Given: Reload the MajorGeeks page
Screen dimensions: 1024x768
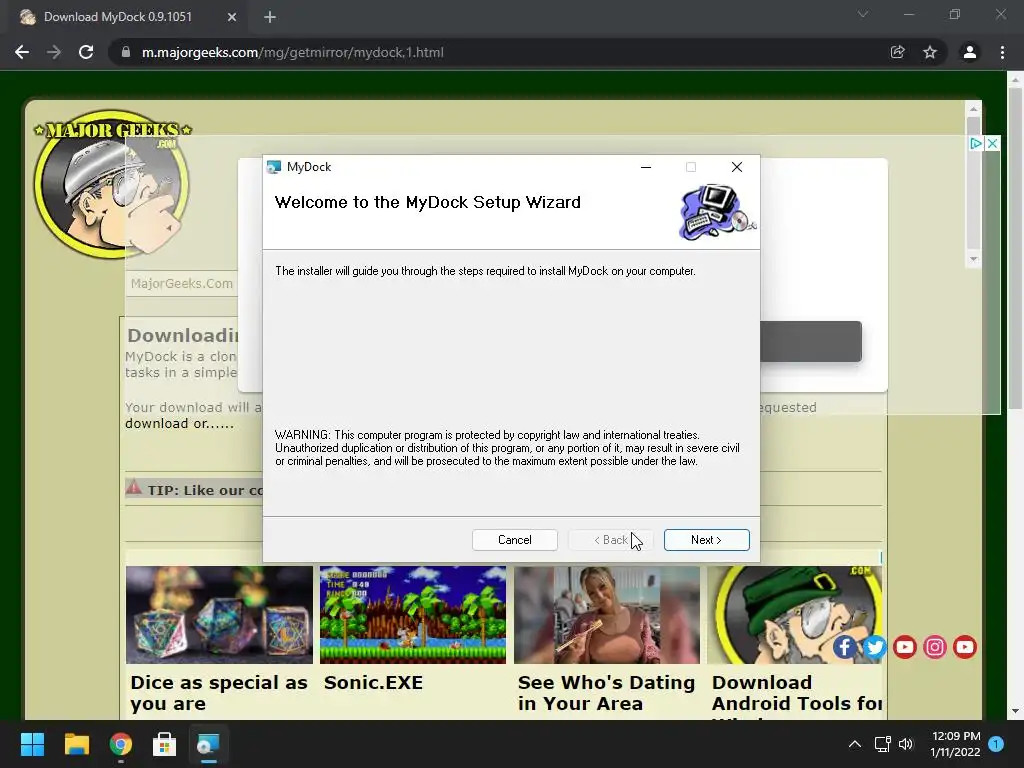Looking at the screenshot, I should point(86,52).
